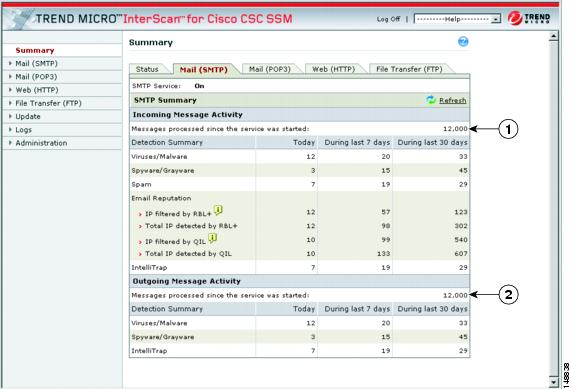Click the 540 value in IP filtered by QIL row
This screenshot has height=389, width=571.
461,240
